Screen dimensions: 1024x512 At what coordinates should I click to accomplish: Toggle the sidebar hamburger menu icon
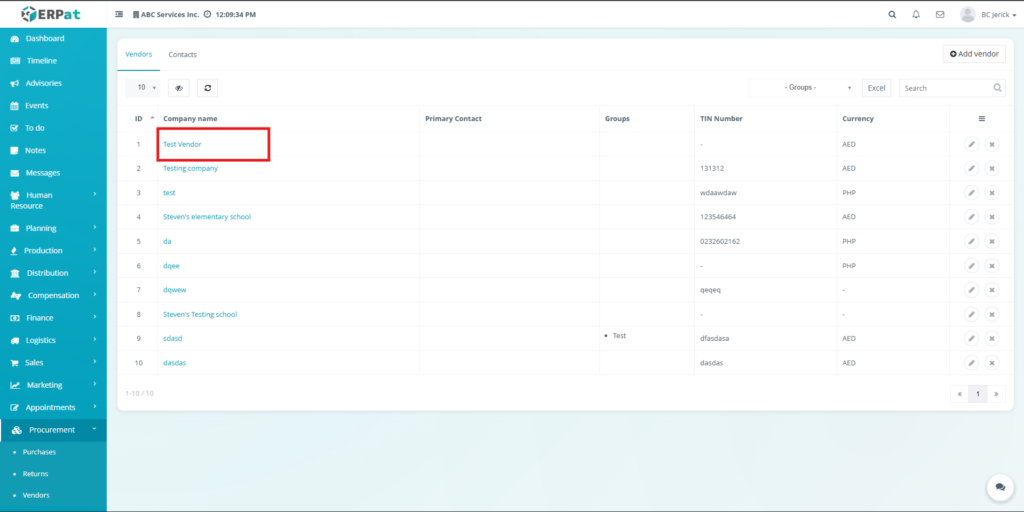(119, 14)
